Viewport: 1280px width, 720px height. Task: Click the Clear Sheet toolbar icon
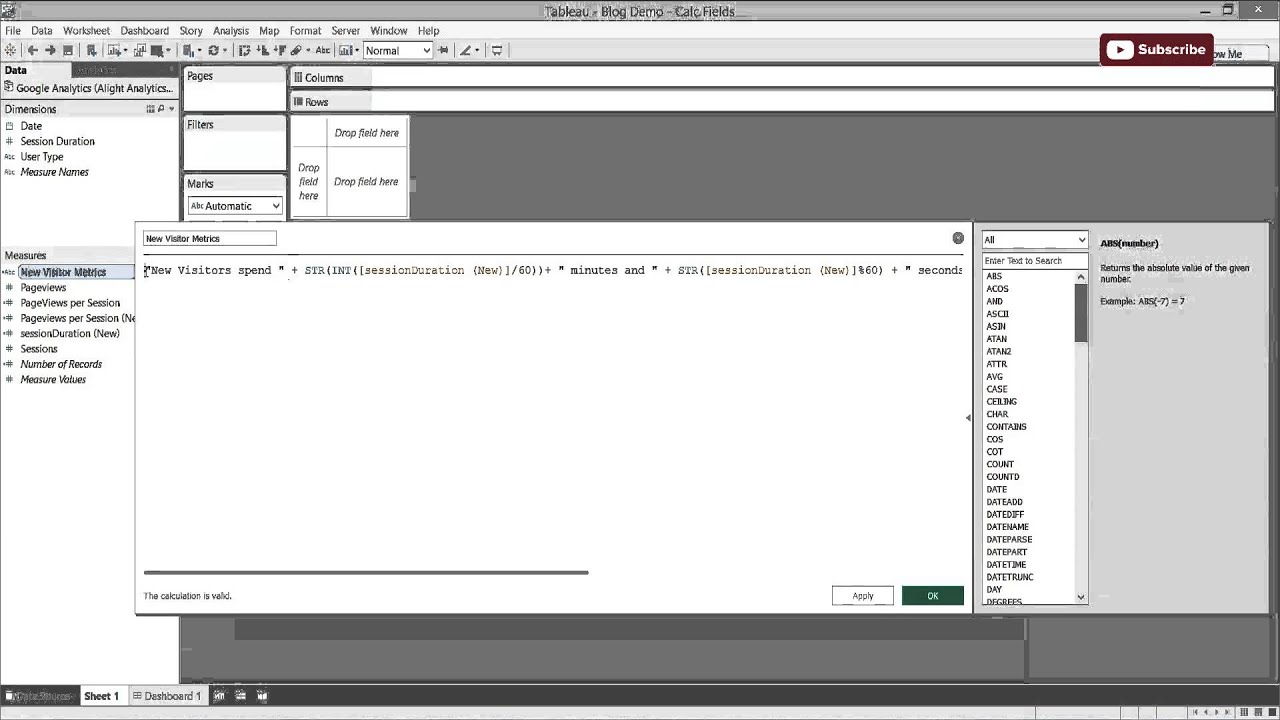[x=156, y=50]
